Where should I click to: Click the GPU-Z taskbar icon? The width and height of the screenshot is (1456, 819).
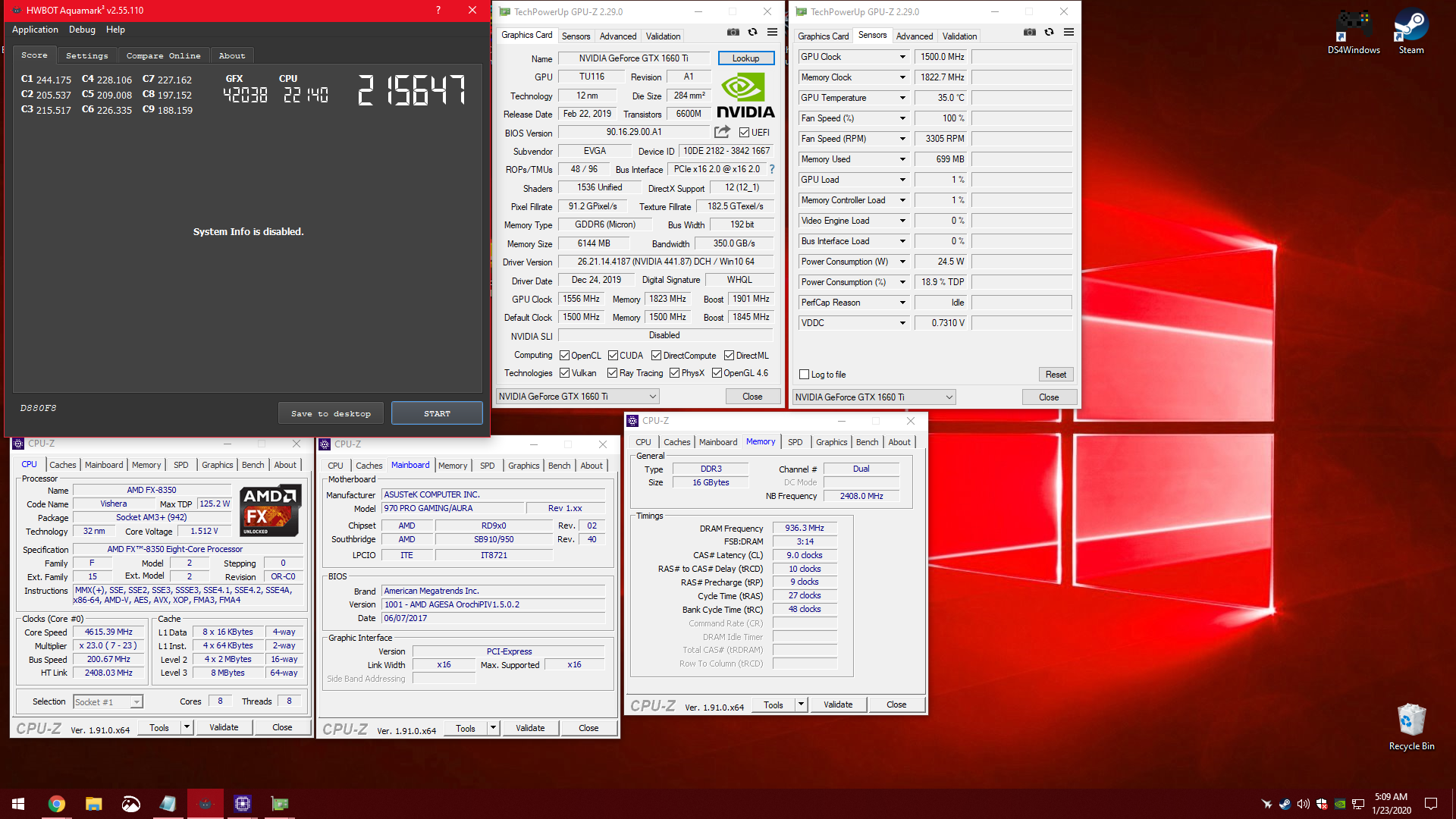pos(279,804)
